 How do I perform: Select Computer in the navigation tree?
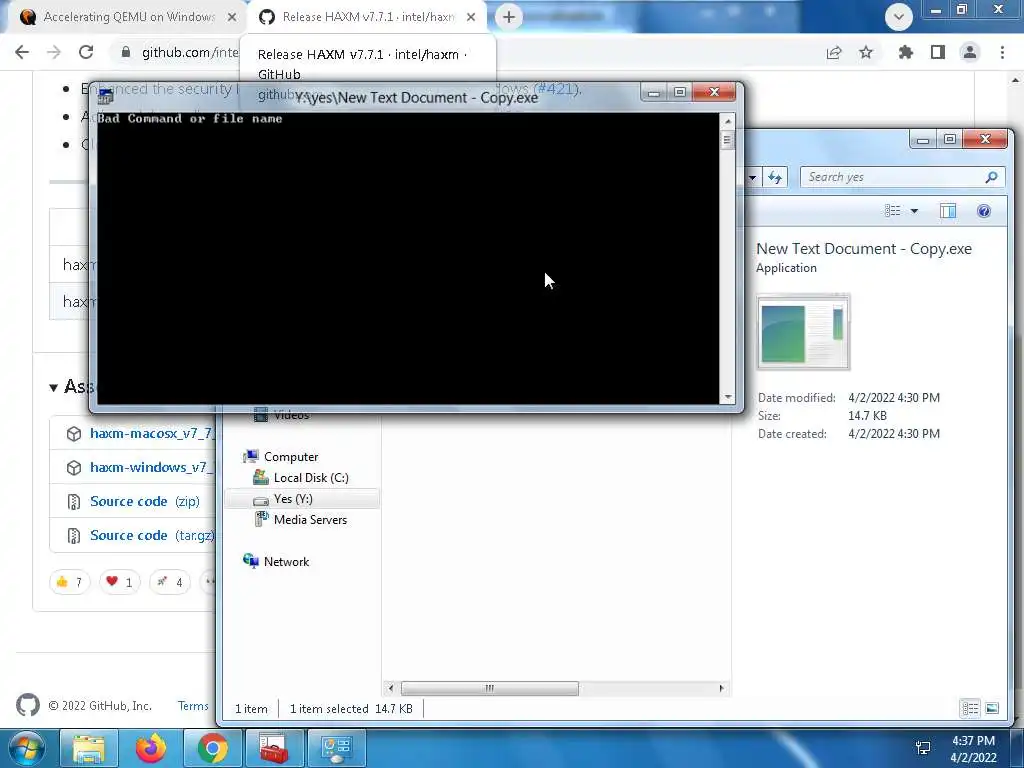tap(291, 456)
